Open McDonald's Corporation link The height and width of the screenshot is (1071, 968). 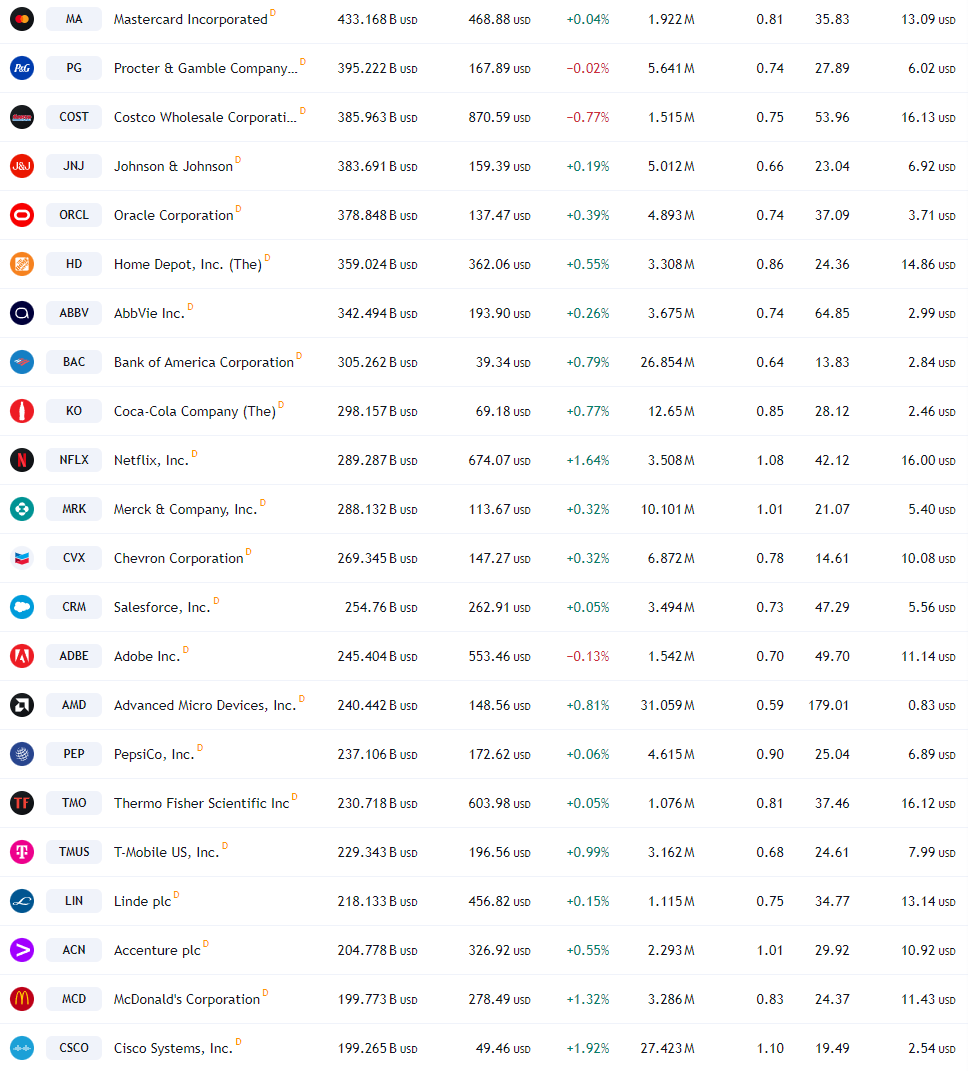(186, 999)
